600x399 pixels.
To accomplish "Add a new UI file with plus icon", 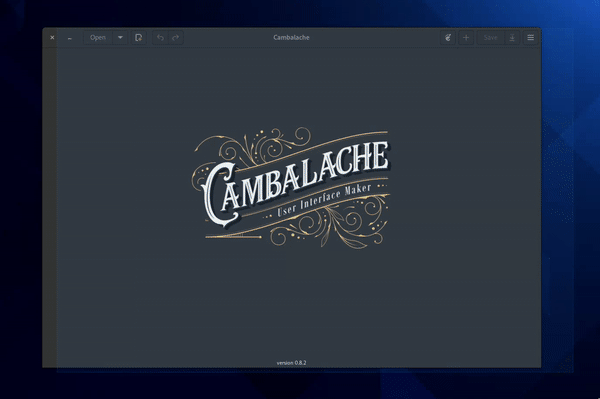I will 466,37.
